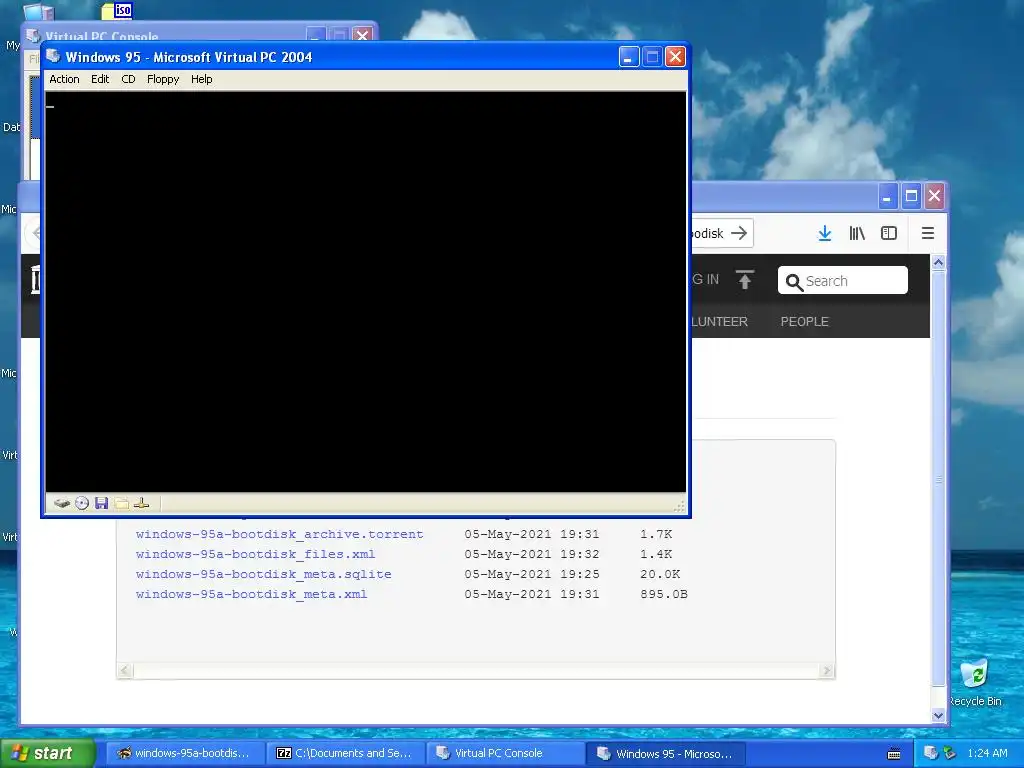Image resolution: width=1024 pixels, height=768 pixels.
Task: Open windows-95a-bootdisk_archive.torrent link
Action: point(280,534)
